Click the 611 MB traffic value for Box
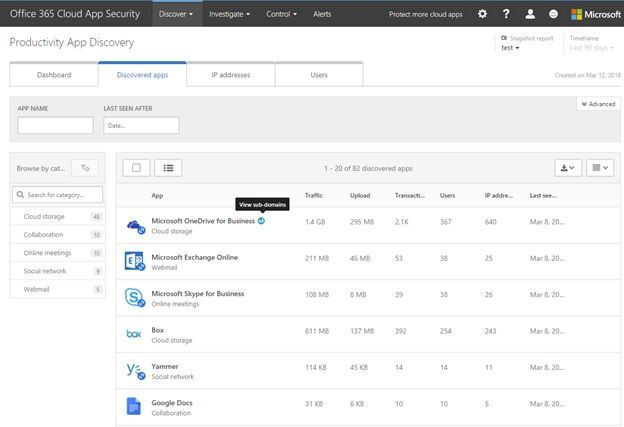This screenshot has width=624, height=427. (317, 331)
